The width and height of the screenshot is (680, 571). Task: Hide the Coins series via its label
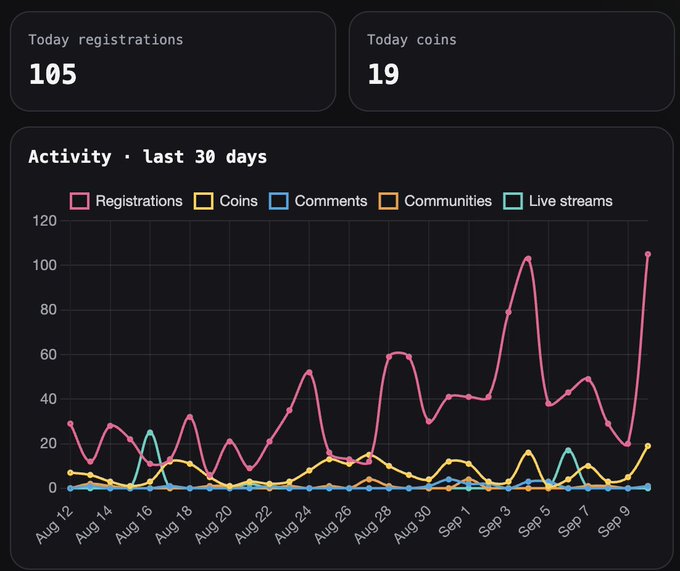239,201
